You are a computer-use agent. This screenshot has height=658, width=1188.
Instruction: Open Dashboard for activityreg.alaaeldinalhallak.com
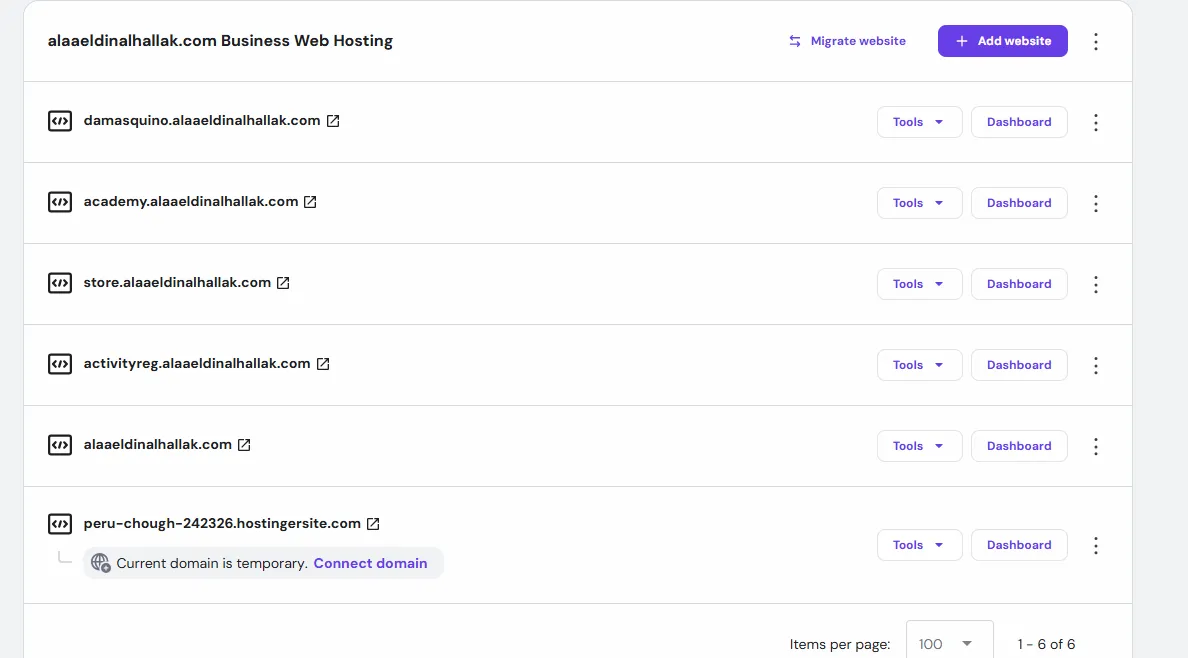click(1018, 365)
